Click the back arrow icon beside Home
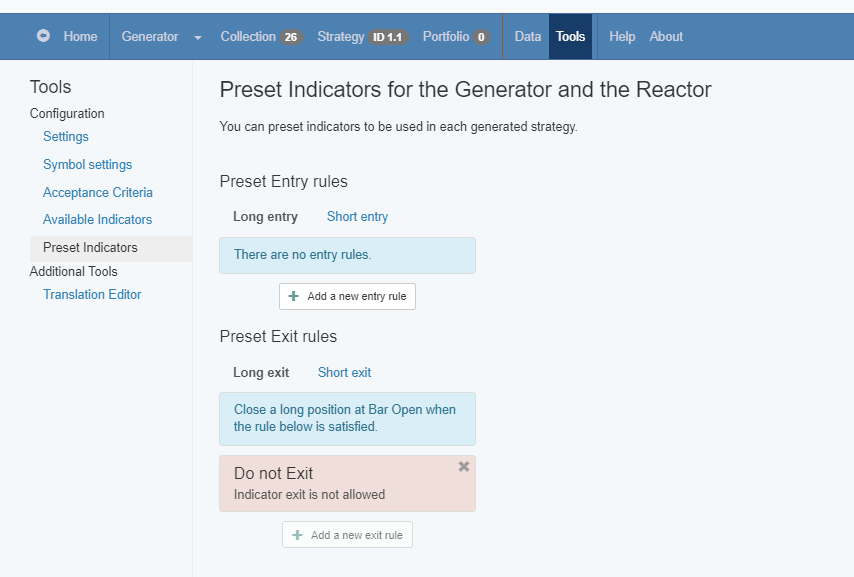Image resolution: width=854 pixels, height=577 pixels. point(43,36)
